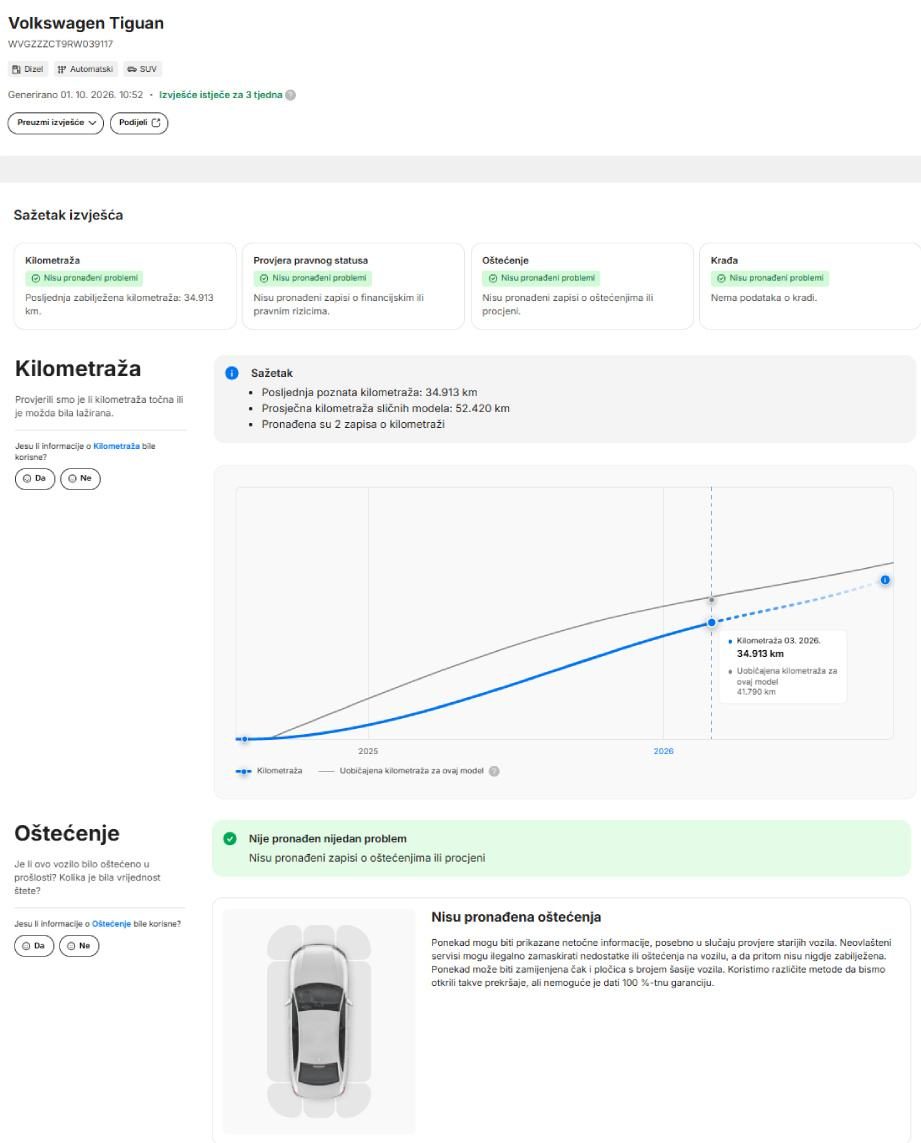Answer Da for Kilometraža feedback
The height and width of the screenshot is (1143, 921).
pos(35,479)
